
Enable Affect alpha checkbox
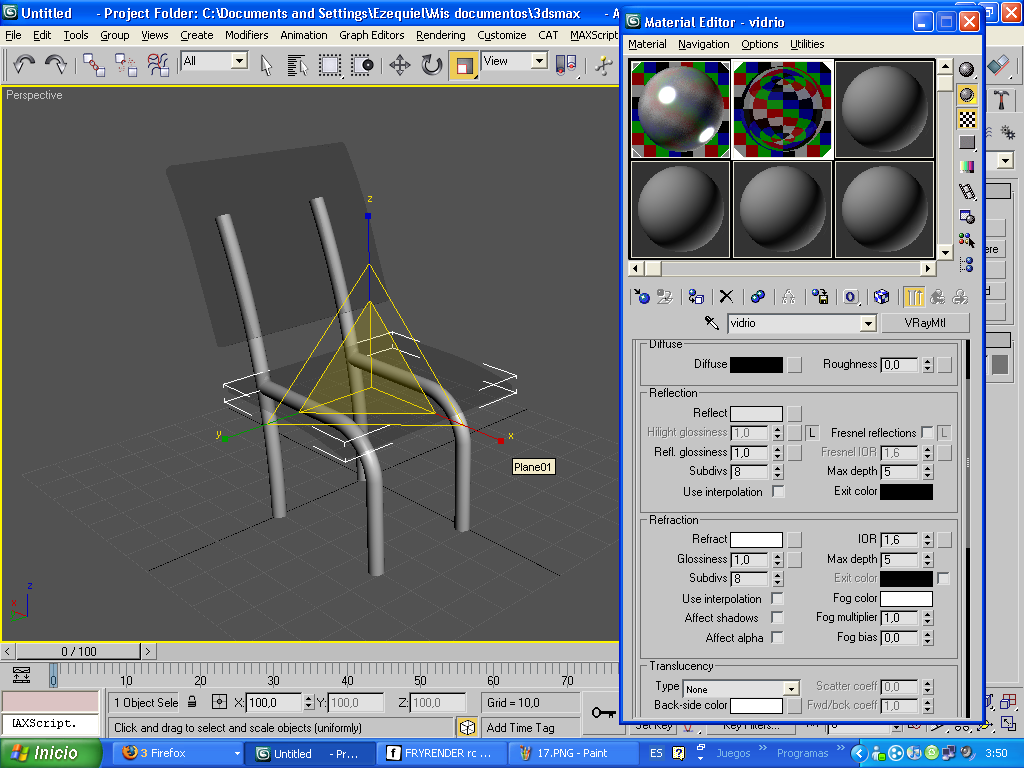(777, 637)
